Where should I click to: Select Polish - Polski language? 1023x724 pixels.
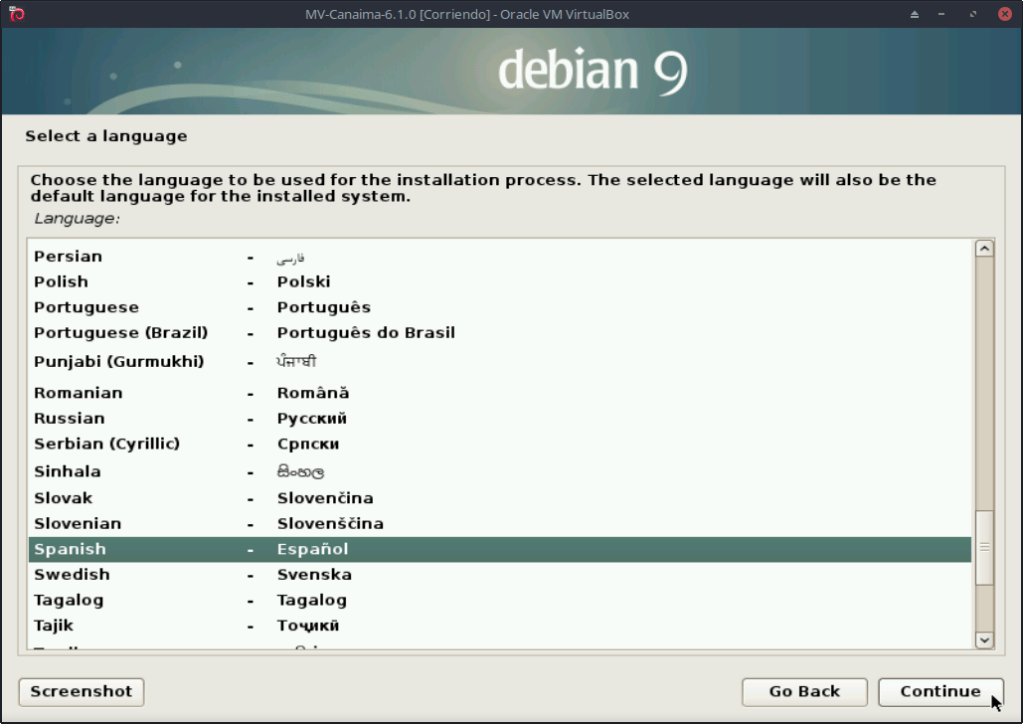[61, 282]
